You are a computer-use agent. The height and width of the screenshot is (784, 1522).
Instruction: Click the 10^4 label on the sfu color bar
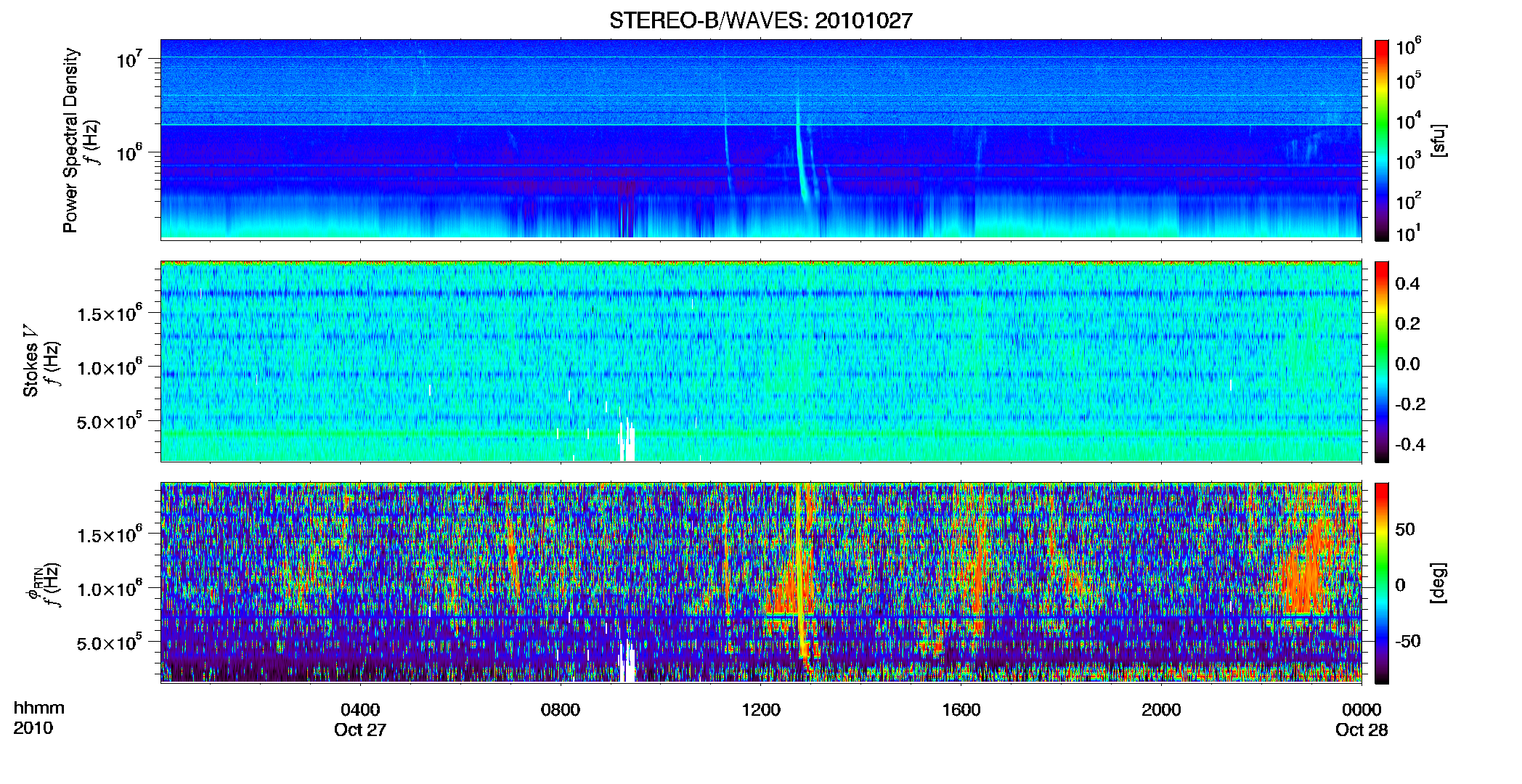(x=1408, y=121)
